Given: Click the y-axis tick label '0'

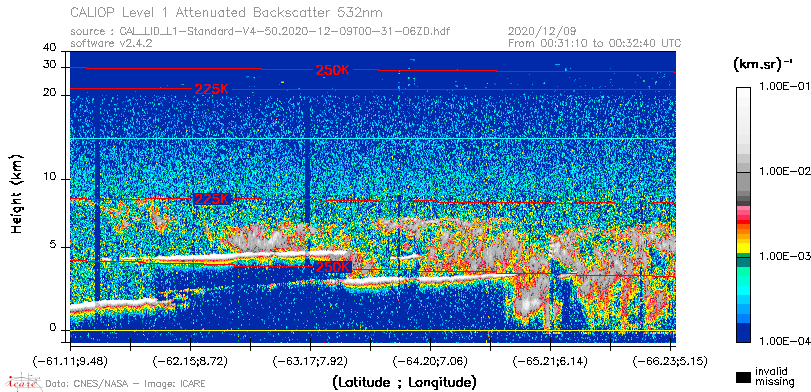Looking at the screenshot, I should (x=53, y=328).
